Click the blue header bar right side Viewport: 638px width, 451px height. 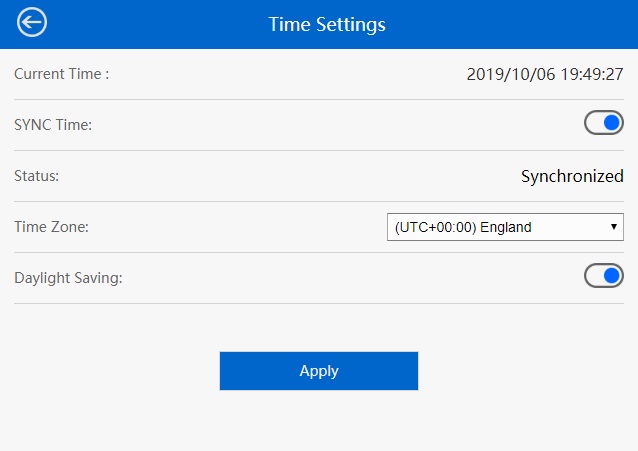529,24
